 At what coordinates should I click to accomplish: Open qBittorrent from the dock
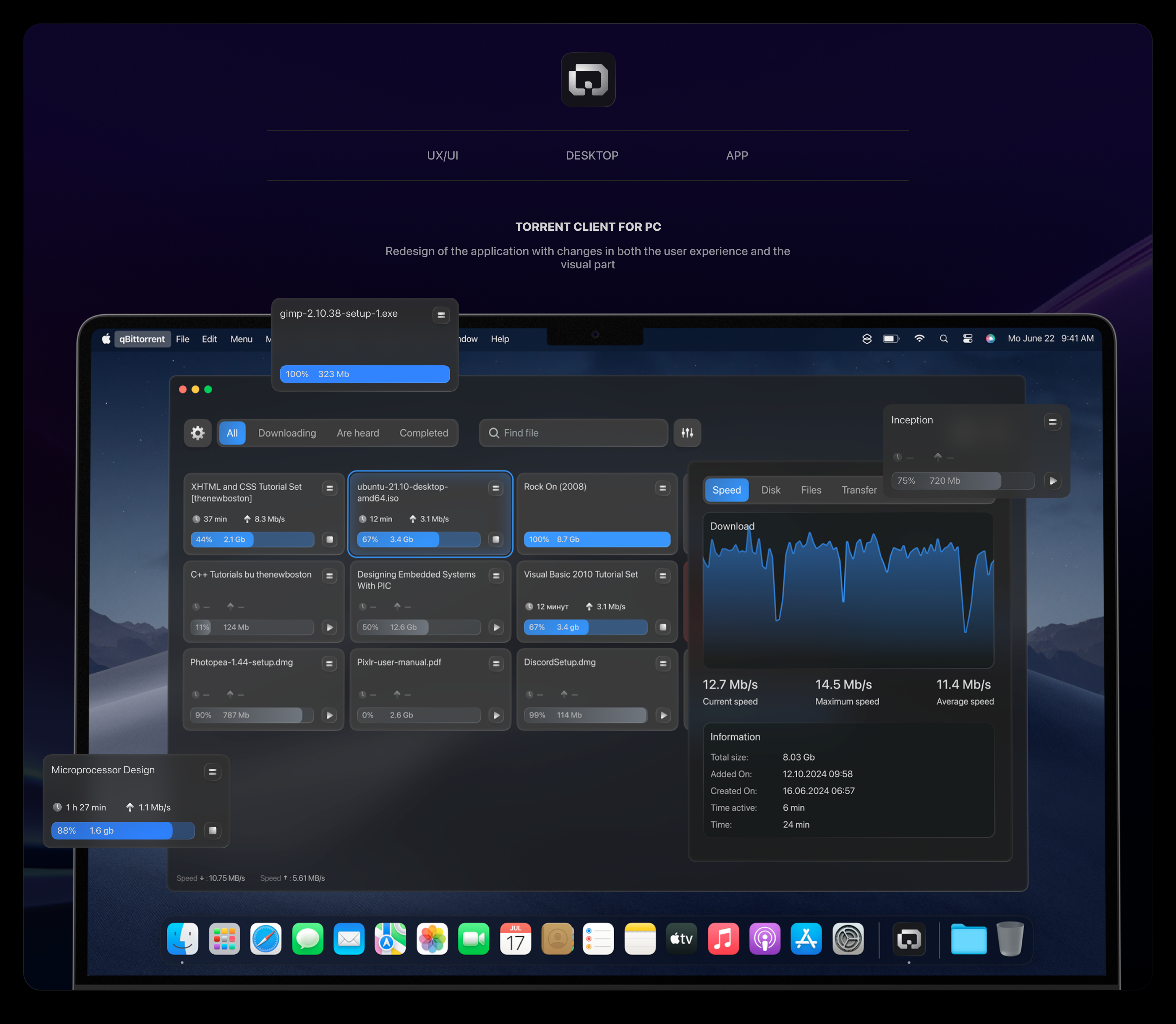coord(908,939)
